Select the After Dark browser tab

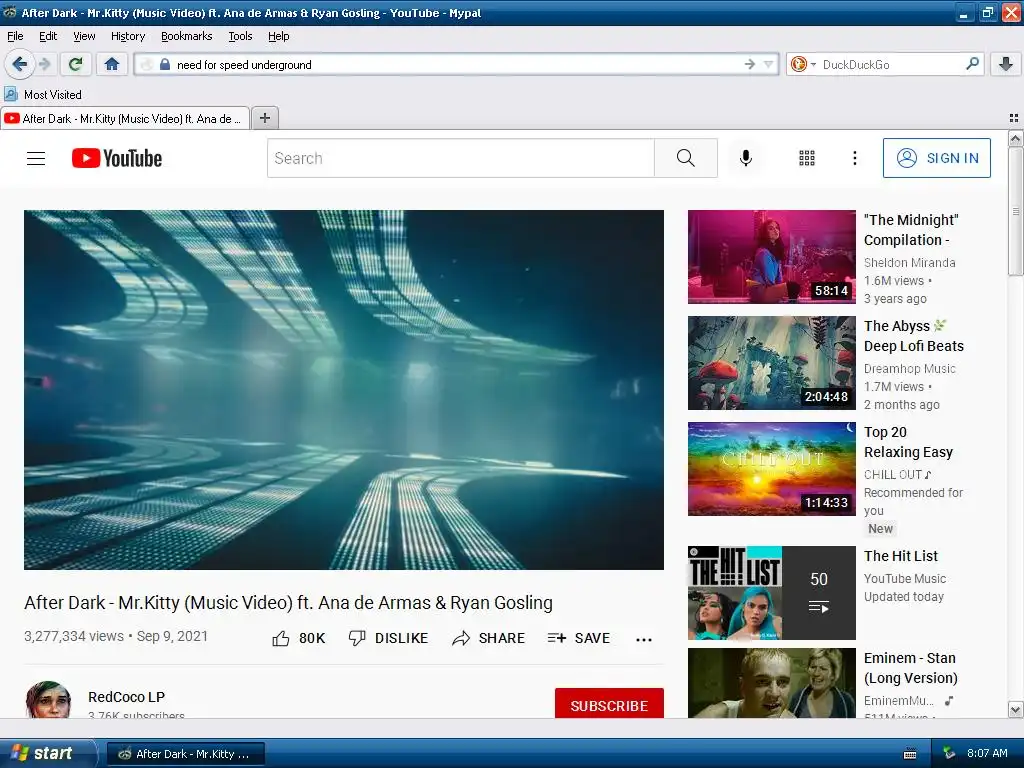[125, 118]
